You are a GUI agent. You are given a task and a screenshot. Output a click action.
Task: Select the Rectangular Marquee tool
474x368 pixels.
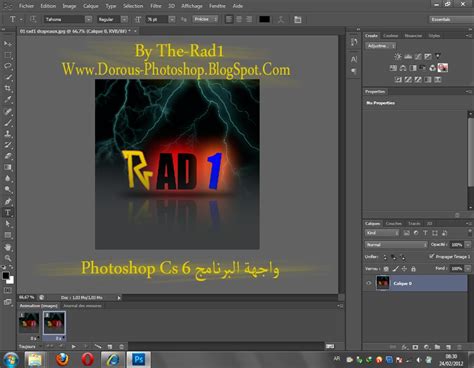8,55
